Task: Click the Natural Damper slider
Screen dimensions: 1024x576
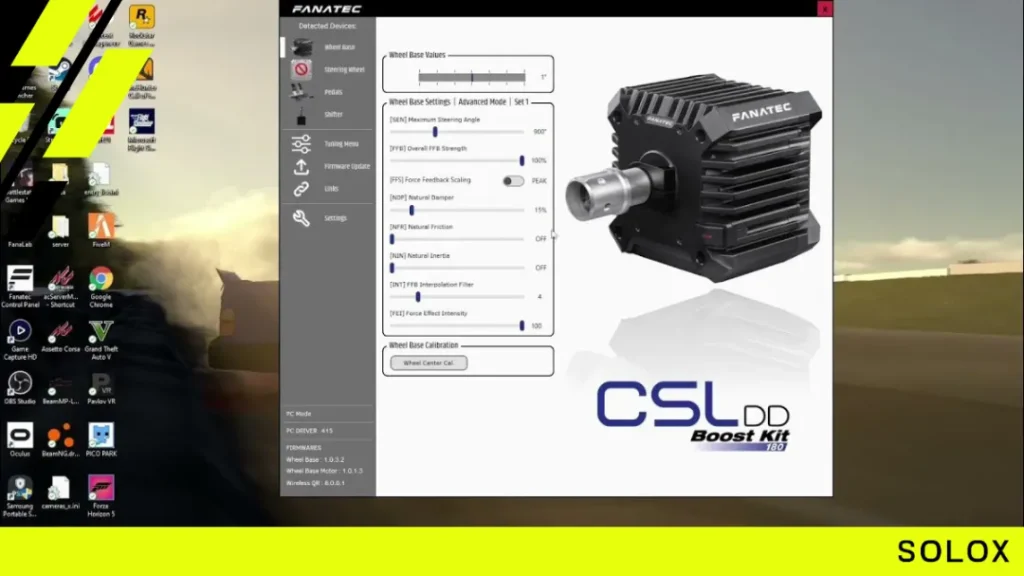Action: pos(456,210)
